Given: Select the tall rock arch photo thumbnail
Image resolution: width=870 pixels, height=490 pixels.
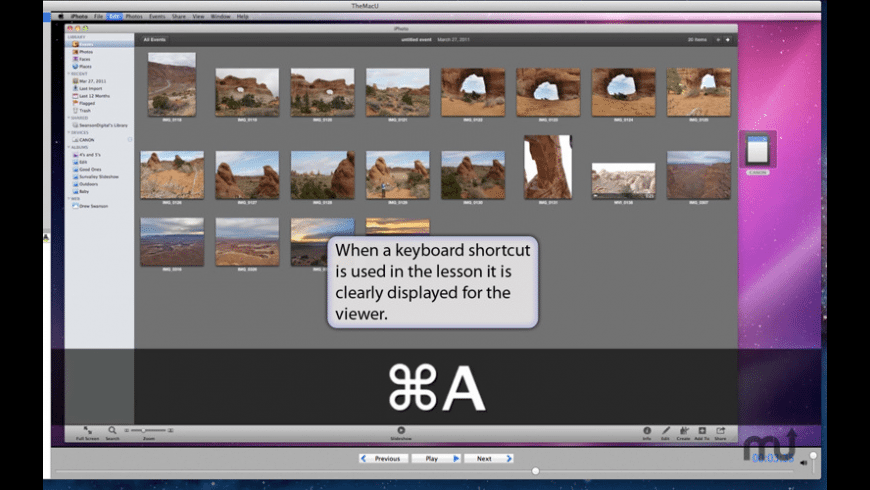Looking at the screenshot, I should [x=548, y=167].
